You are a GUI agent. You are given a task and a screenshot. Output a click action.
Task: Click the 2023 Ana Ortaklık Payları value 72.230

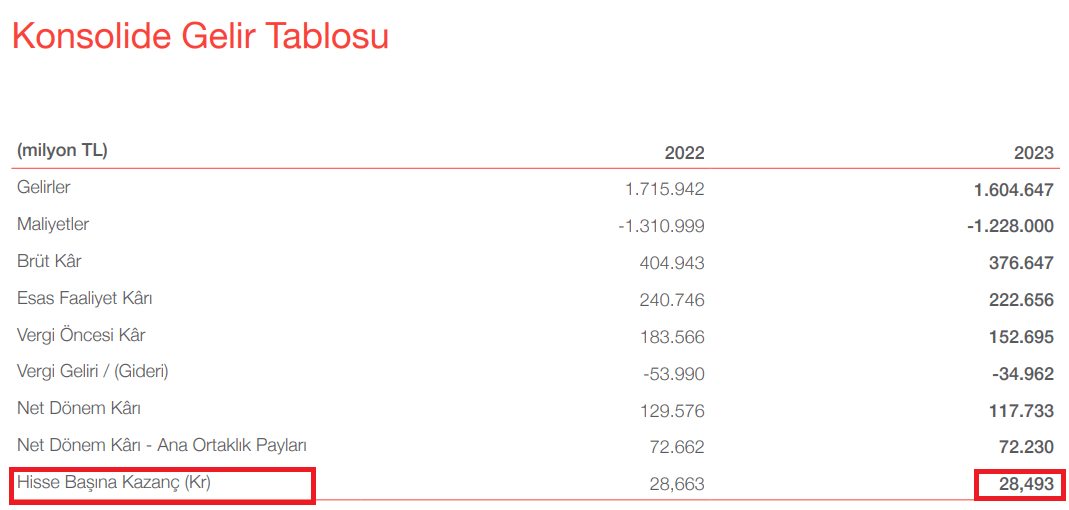[x=1024, y=447]
